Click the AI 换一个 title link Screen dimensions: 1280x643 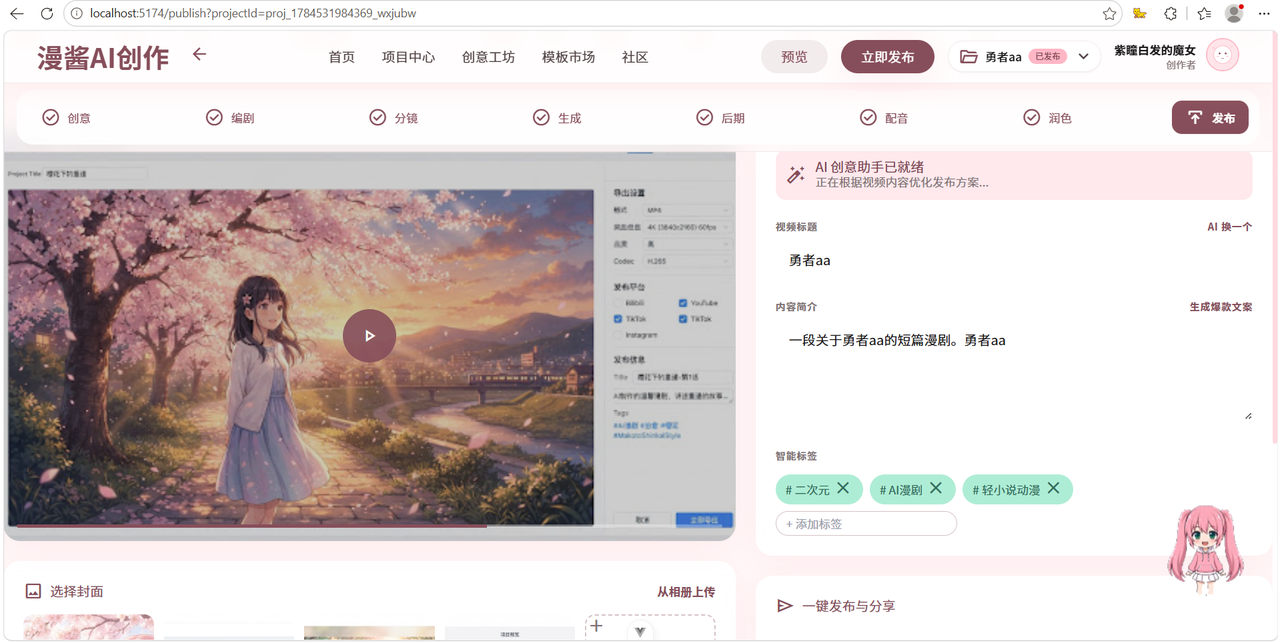1230,227
